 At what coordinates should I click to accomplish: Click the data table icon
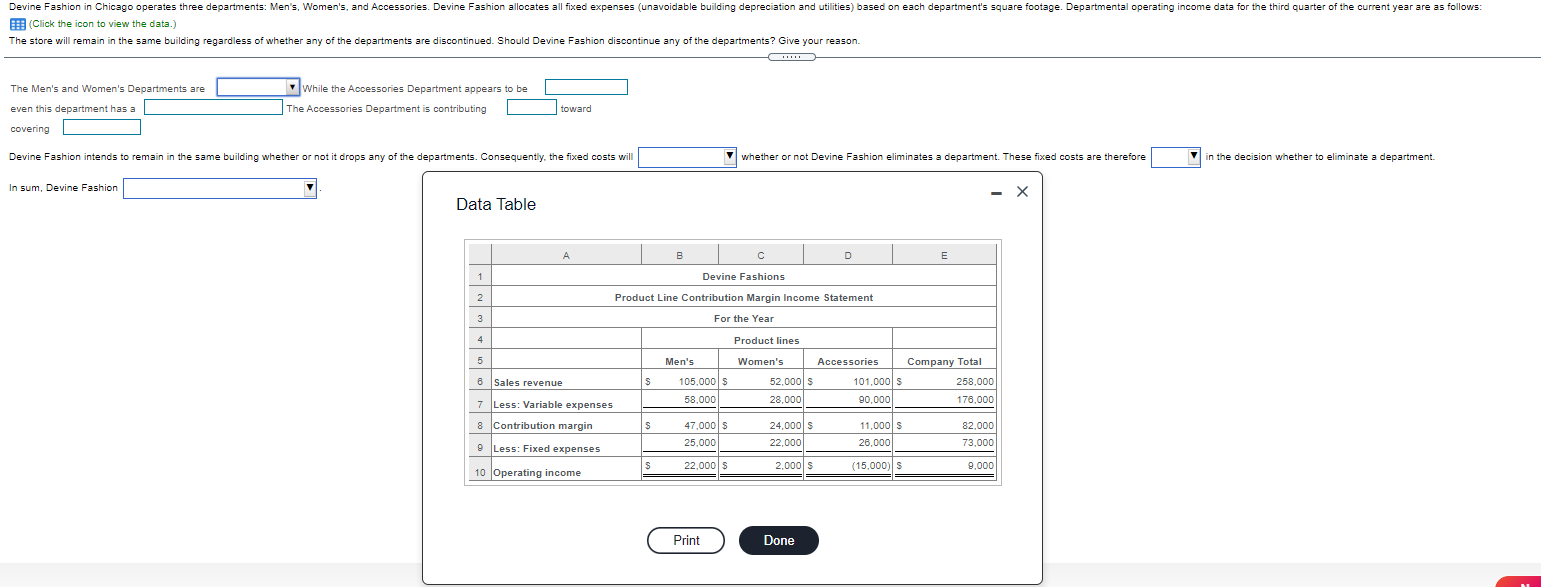[x=17, y=23]
